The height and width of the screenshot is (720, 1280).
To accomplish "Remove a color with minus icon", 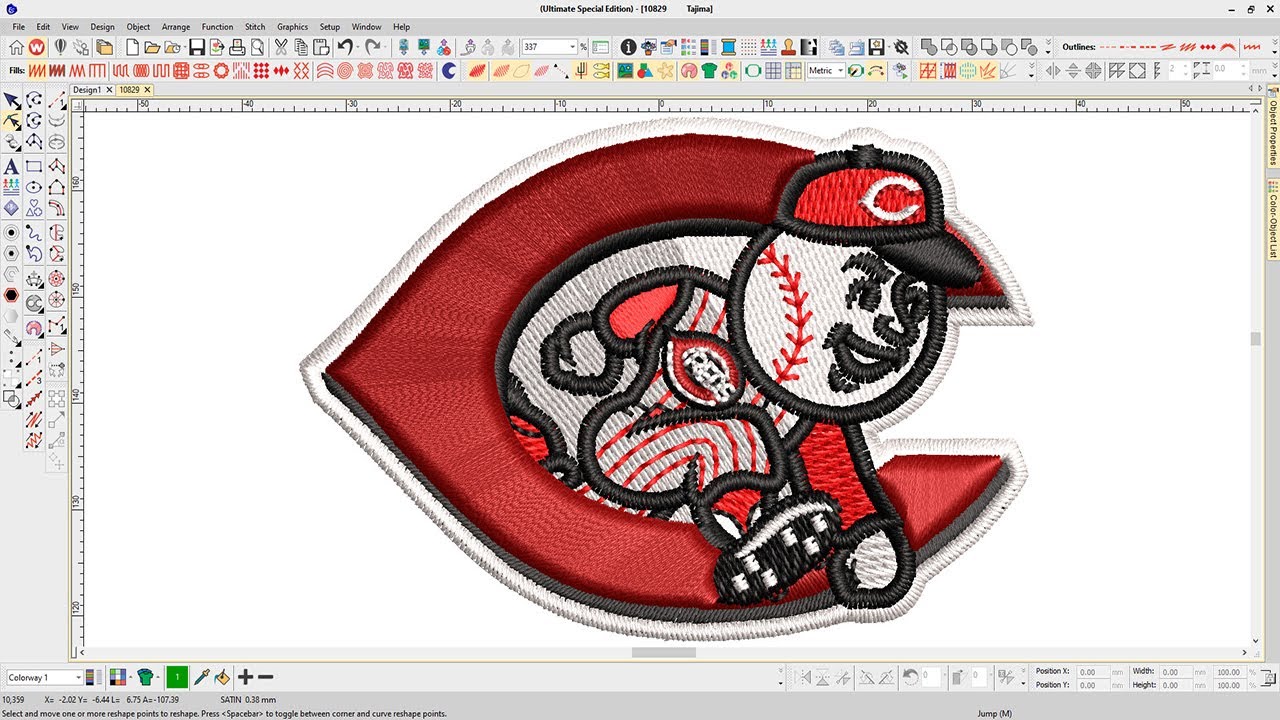I will pos(265,677).
